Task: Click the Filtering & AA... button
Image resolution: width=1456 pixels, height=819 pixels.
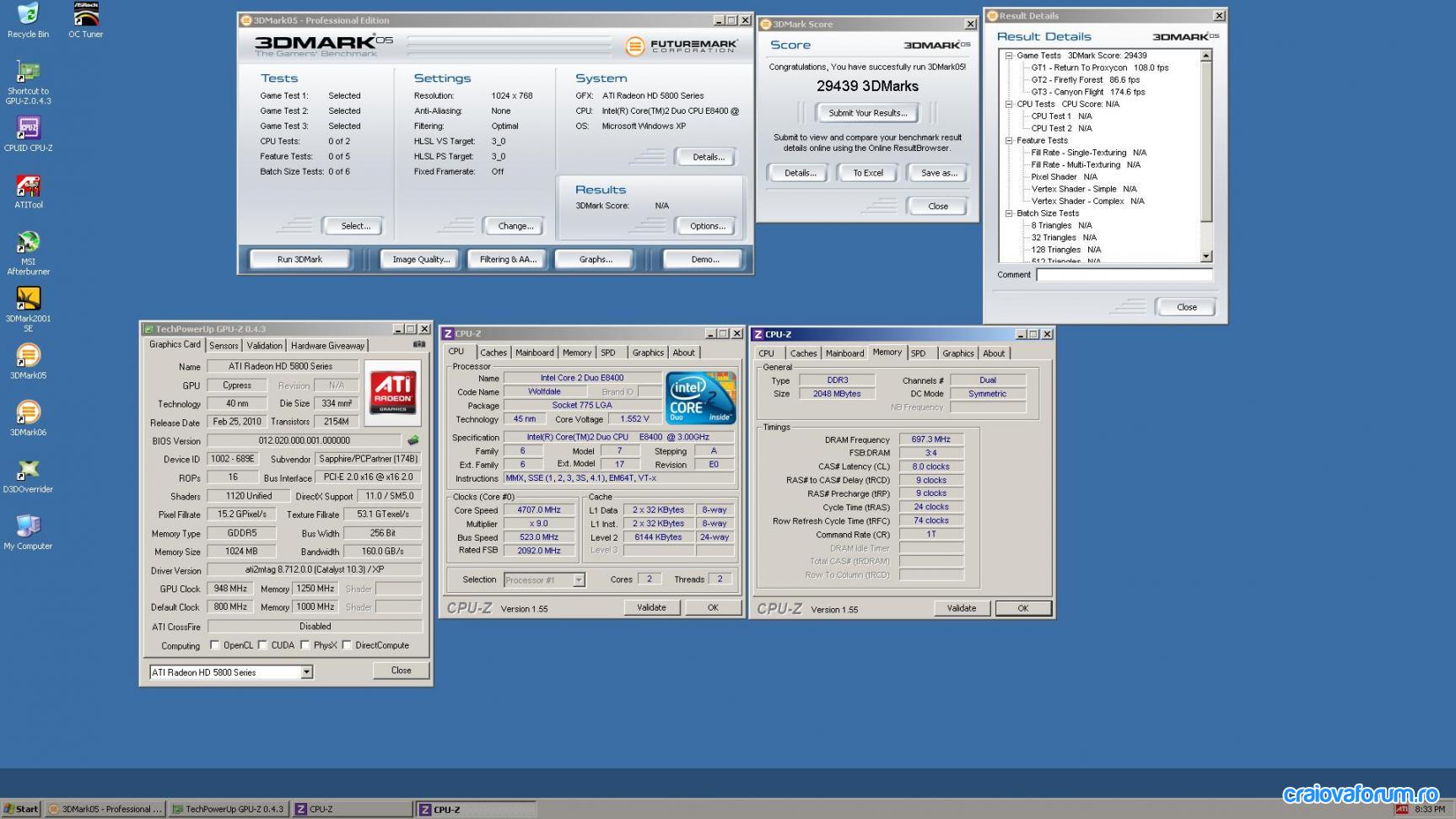Action: click(508, 259)
